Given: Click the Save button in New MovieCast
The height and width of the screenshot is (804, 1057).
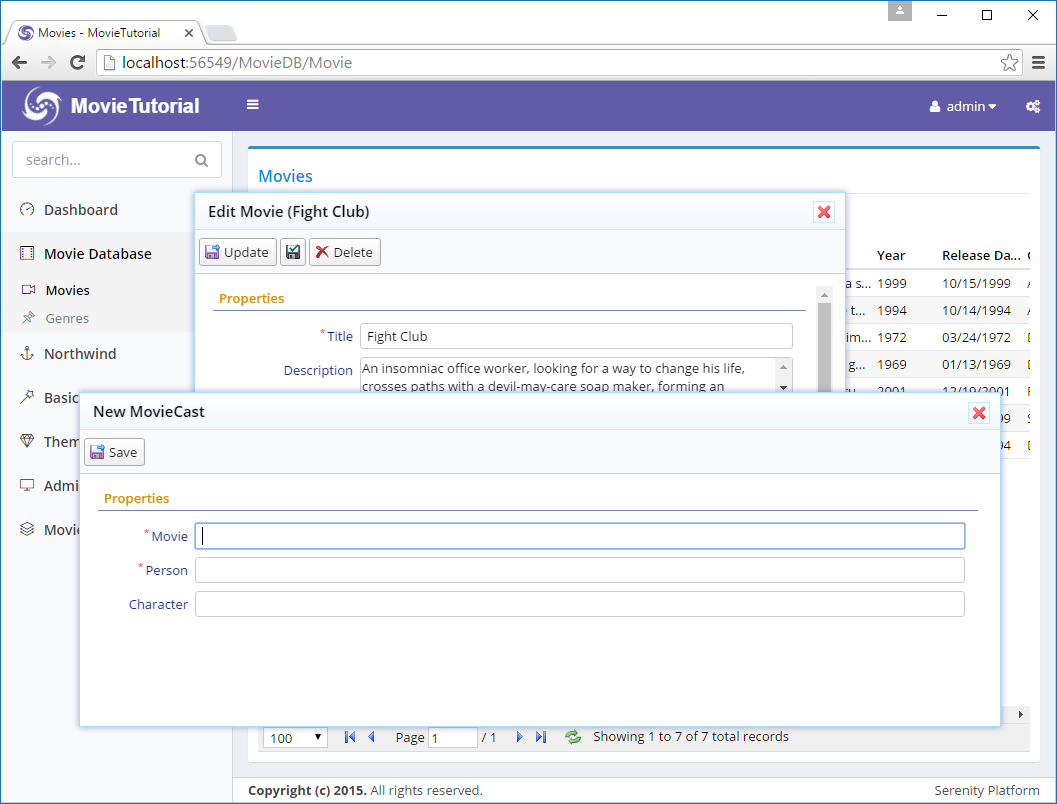Looking at the screenshot, I should click(x=114, y=452).
